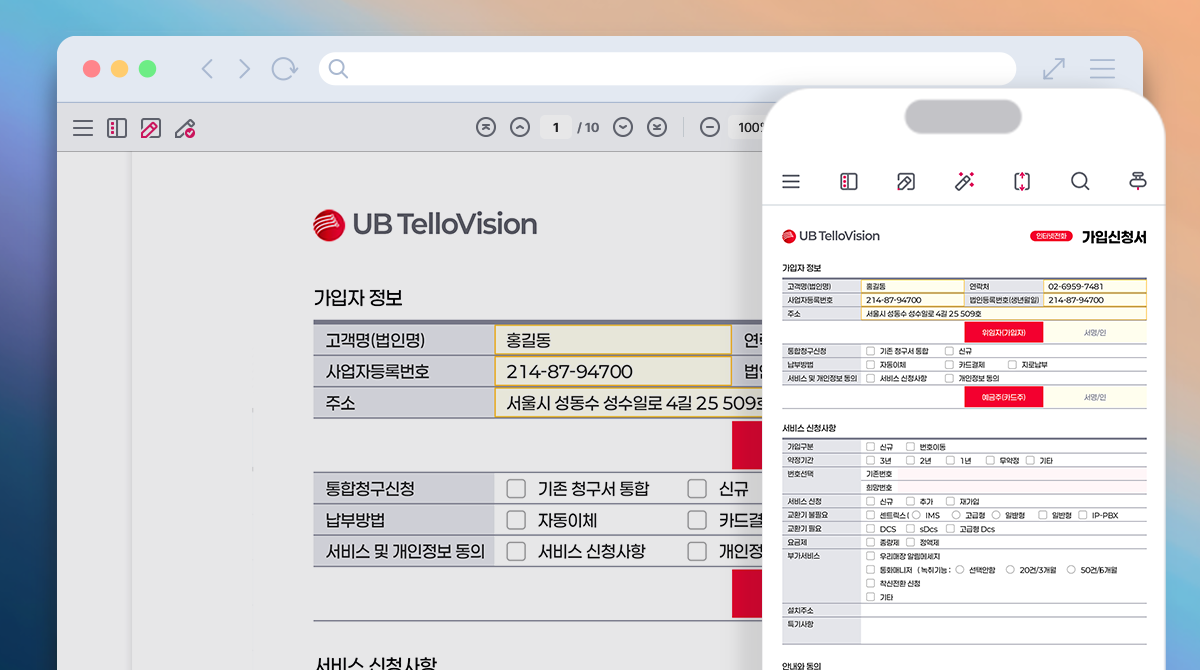1200x670 pixels.
Task: Click 서명/인 field beside 위임자(가입자)
Action: (x=1095, y=333)
